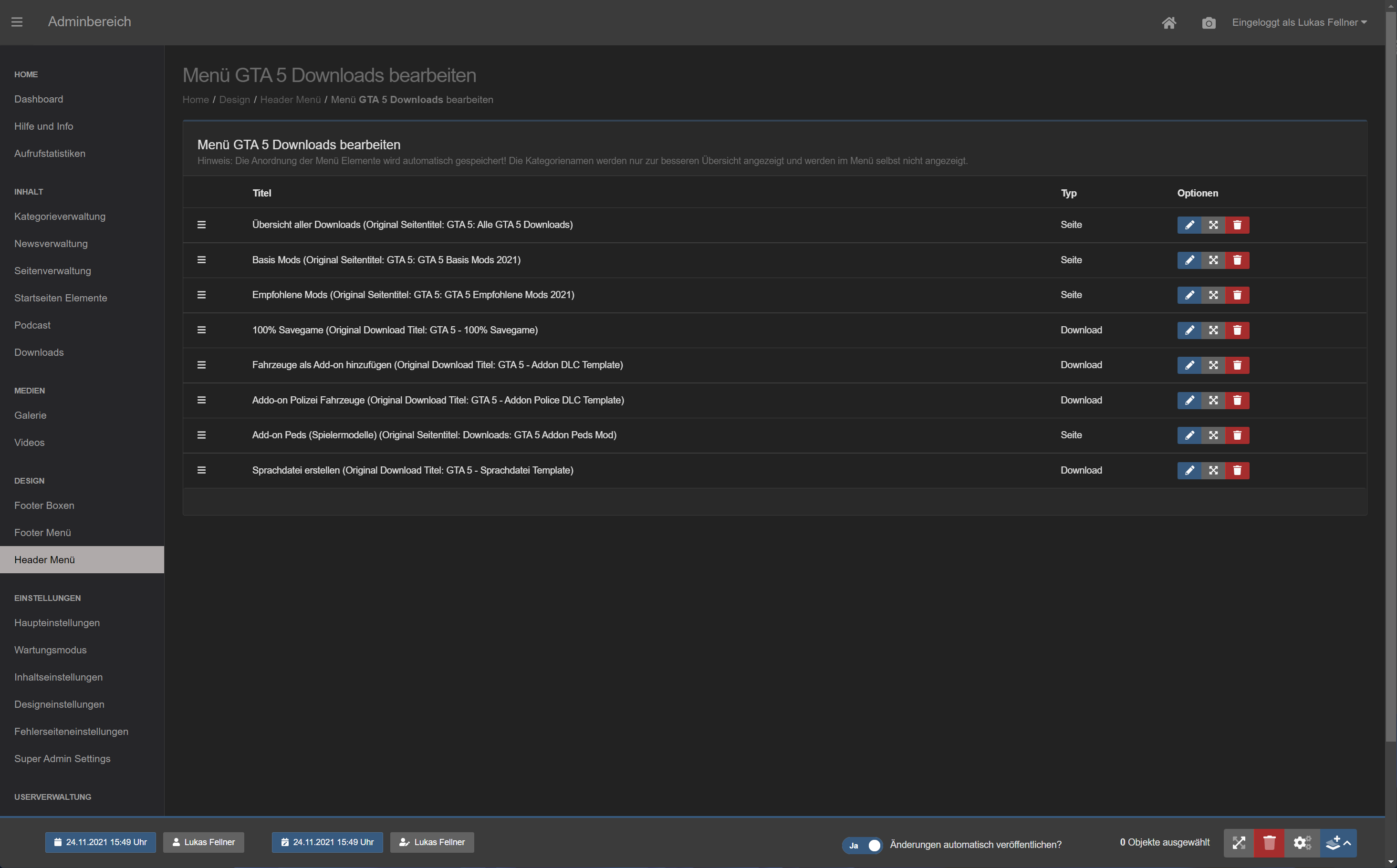This screenshot has width=1397, height=868.
Task: Follow Home breadcrumb link
Action: click(196, 99)
